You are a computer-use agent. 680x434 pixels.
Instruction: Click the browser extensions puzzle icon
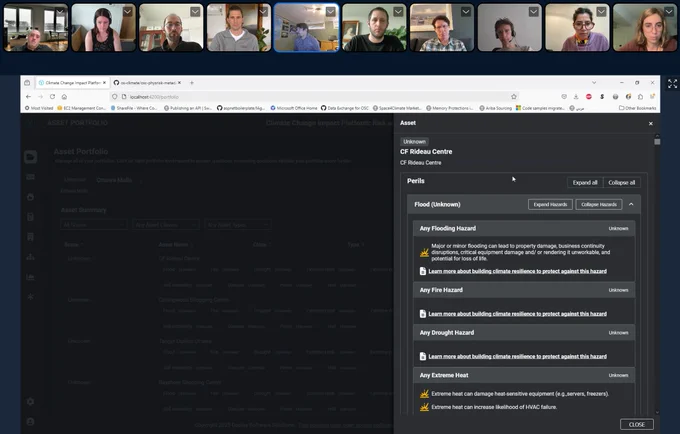pos(640,97)
